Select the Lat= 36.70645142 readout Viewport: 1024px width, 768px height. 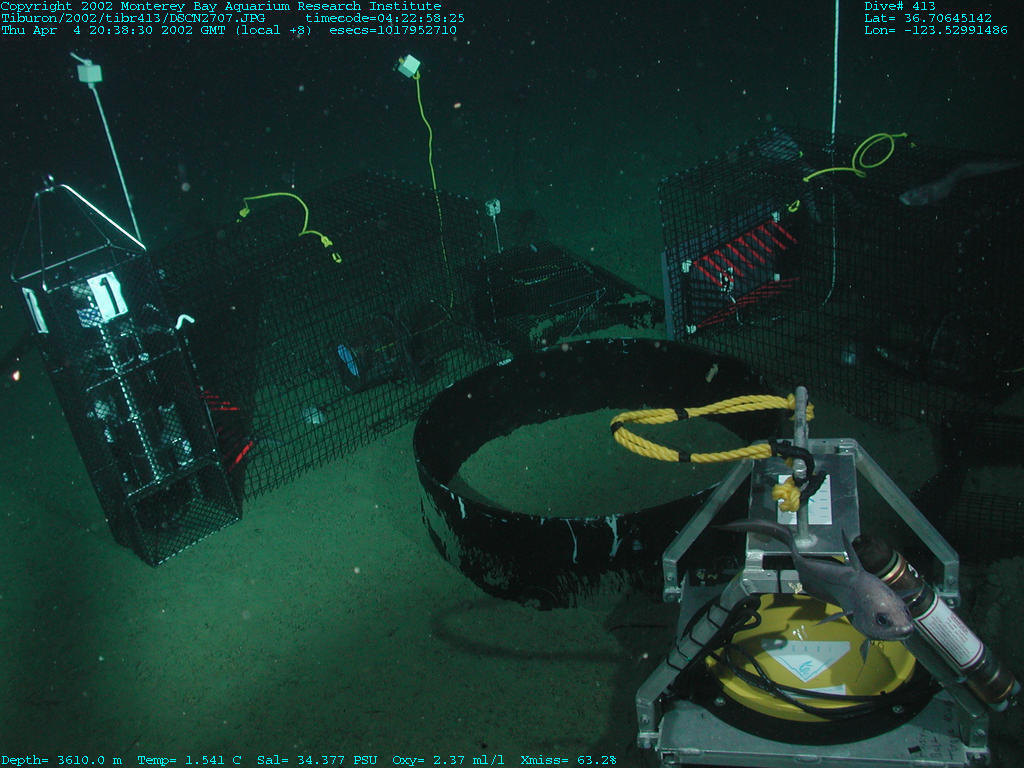(928, 18)
